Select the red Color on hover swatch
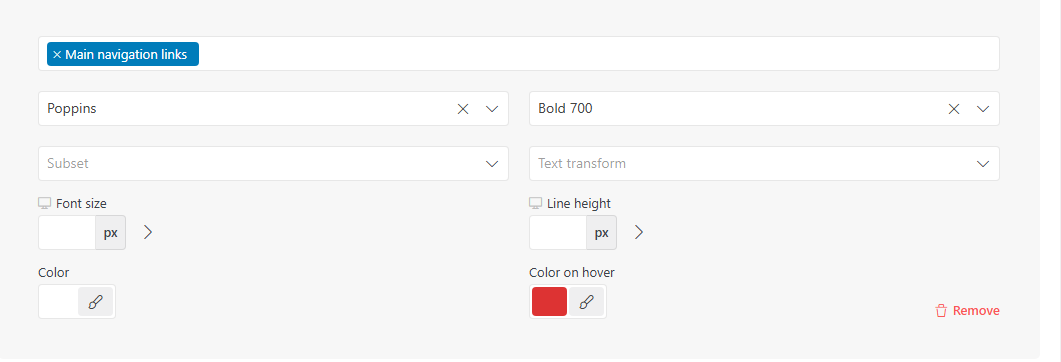 coord(549,302)
